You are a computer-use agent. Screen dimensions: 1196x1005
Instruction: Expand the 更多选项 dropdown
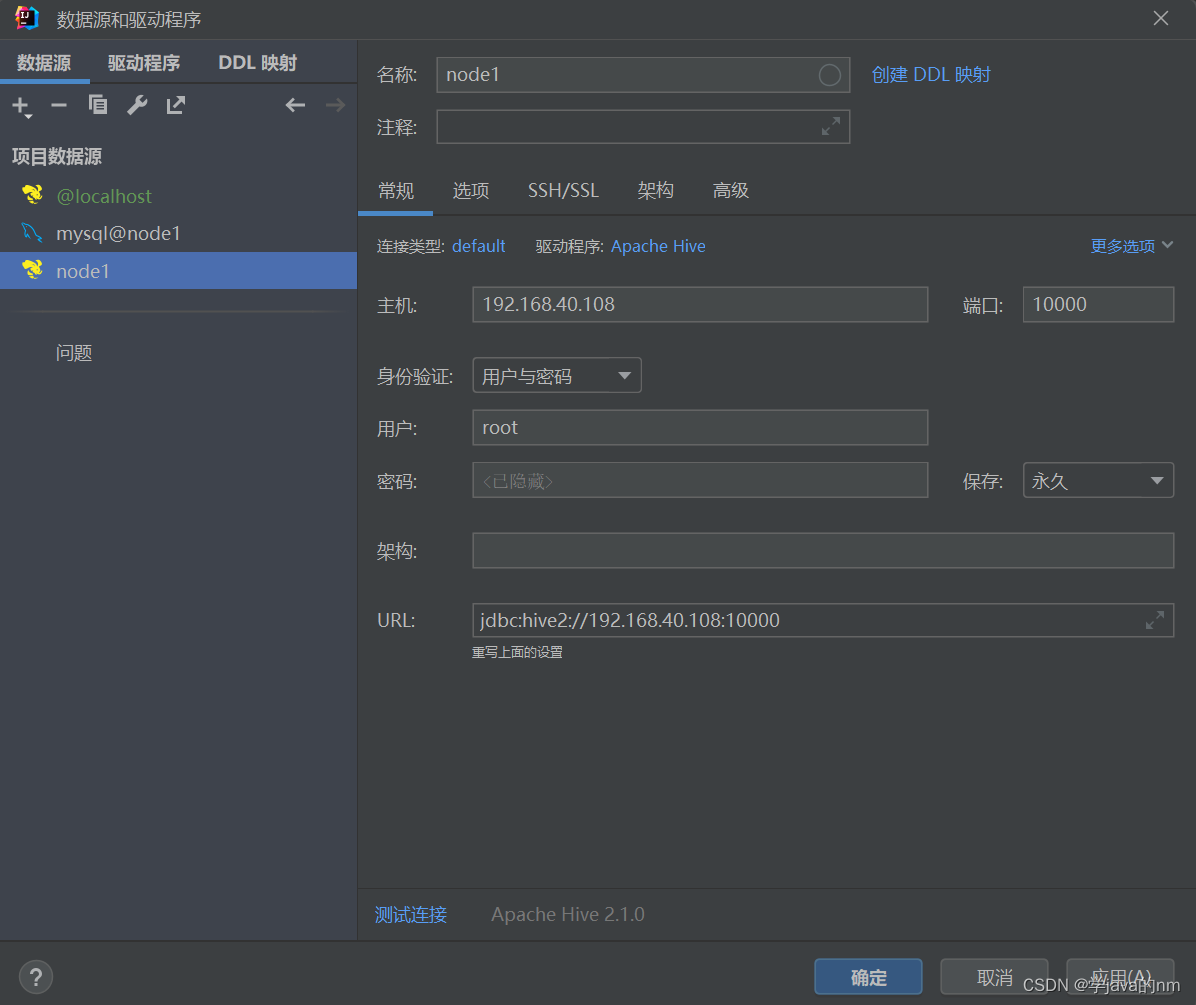1131,246
